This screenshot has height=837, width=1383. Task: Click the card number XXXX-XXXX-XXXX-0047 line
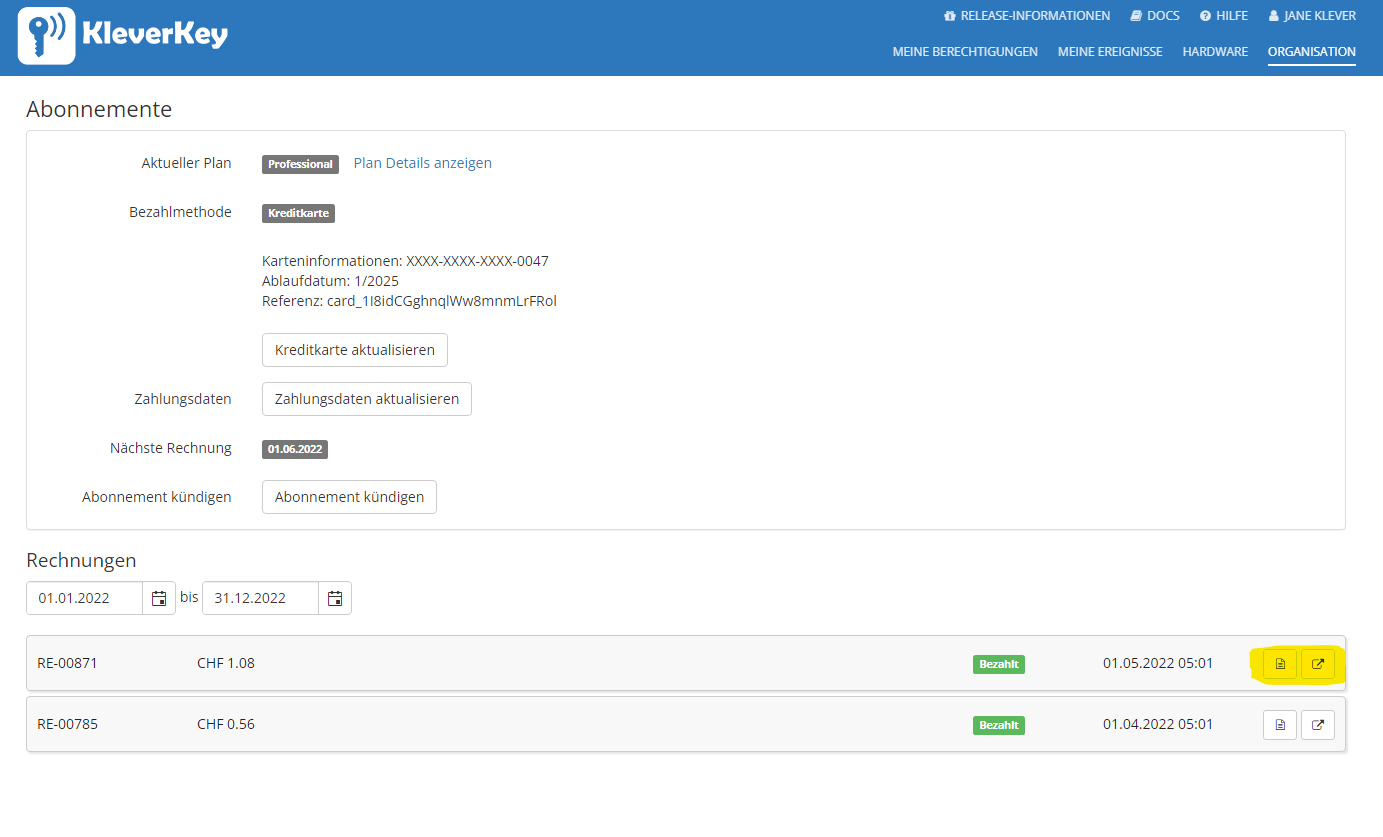tap(405, 261)
